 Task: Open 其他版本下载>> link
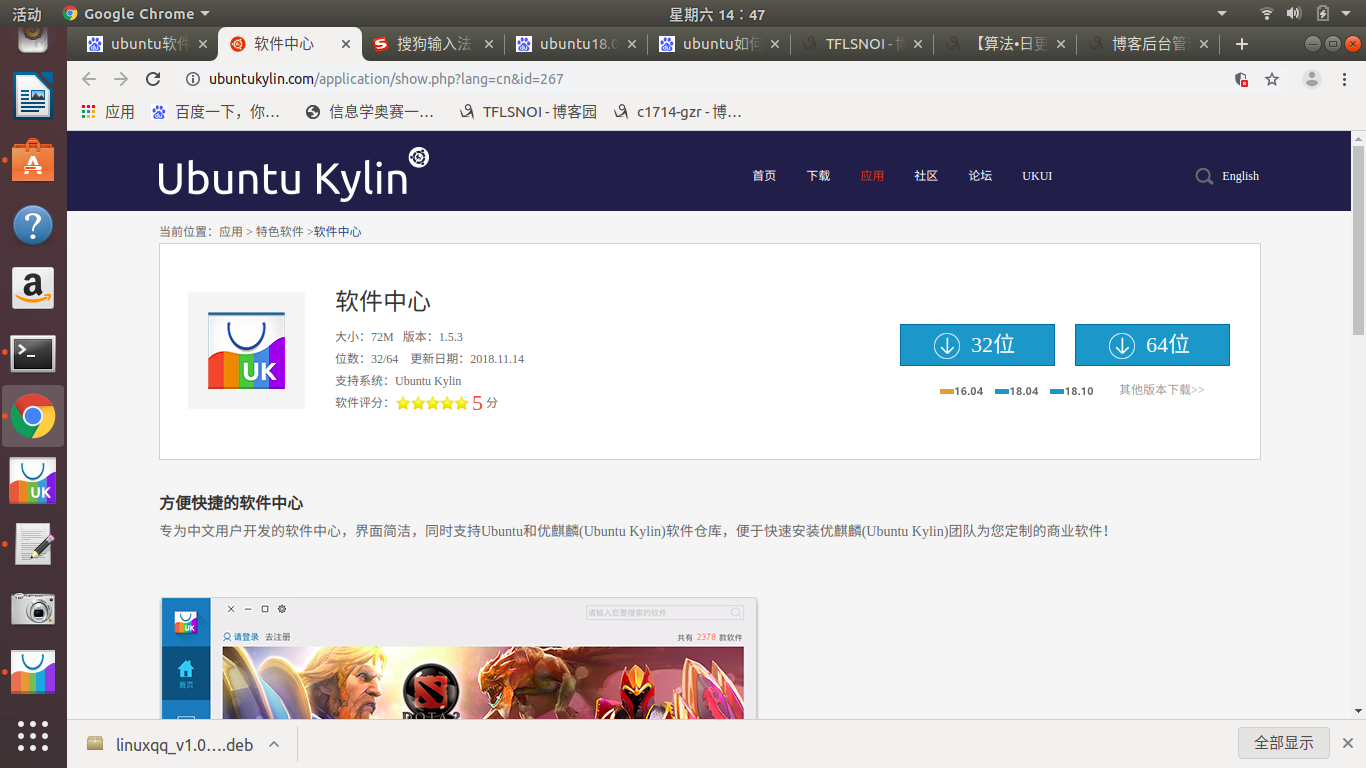tap(1162, 390)
